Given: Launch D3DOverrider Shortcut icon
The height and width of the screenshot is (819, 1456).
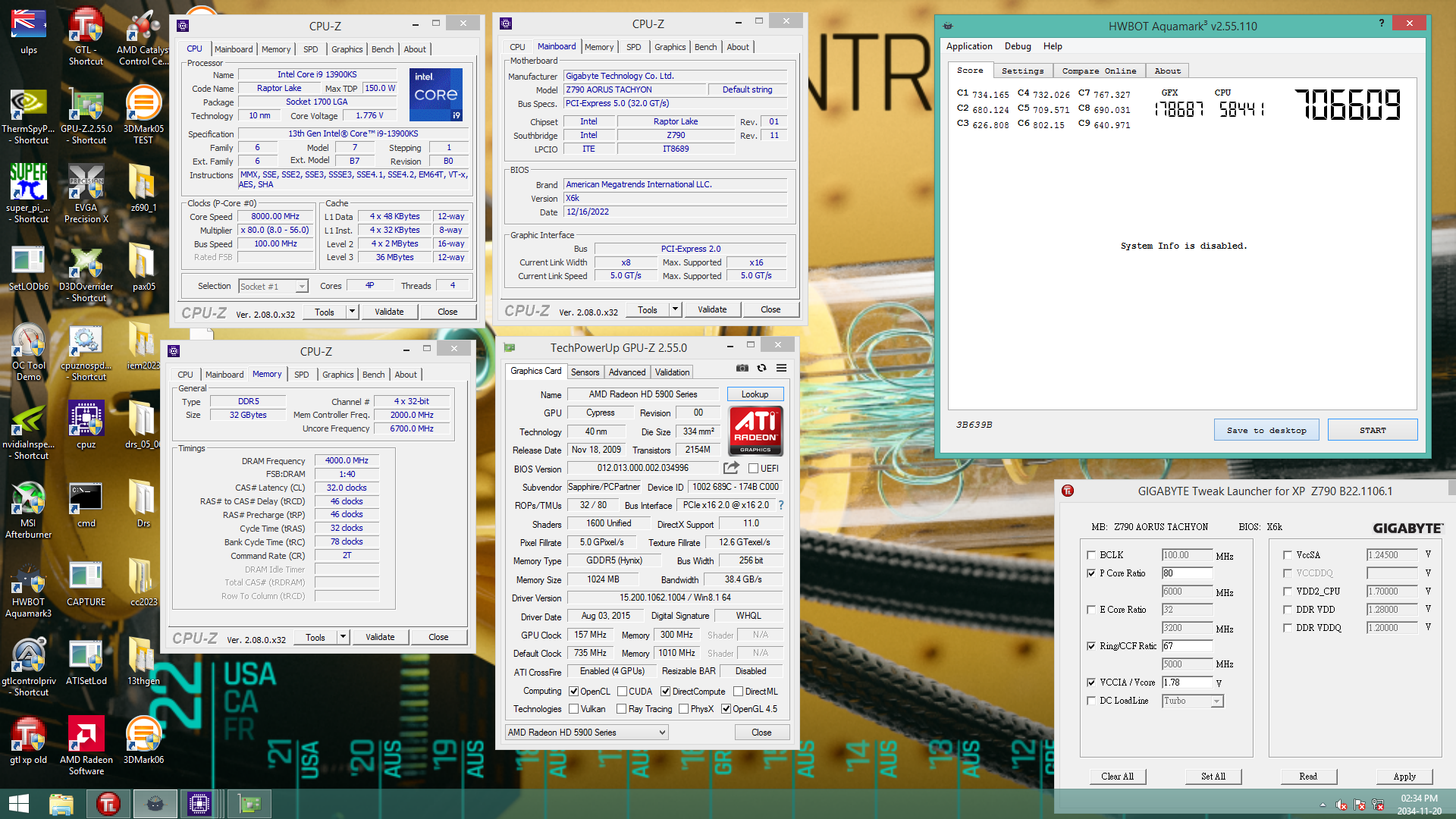Looking at the screenshot, I should [x=86, y=274].
